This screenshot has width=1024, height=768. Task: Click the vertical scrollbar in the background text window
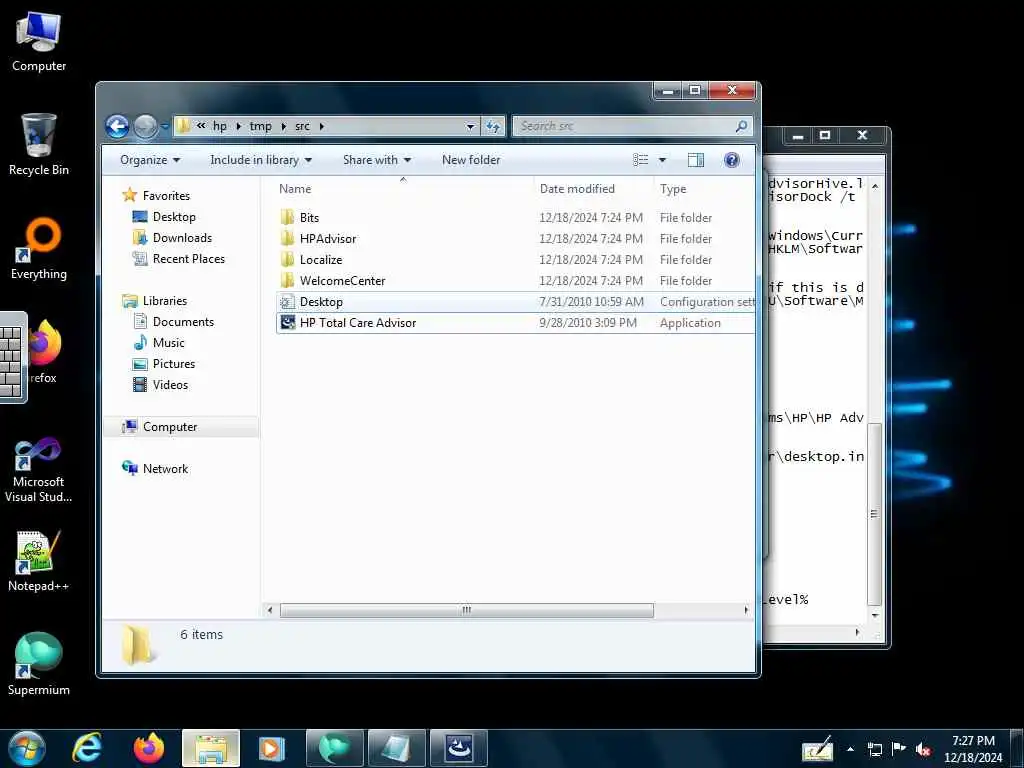coord(874,515)
